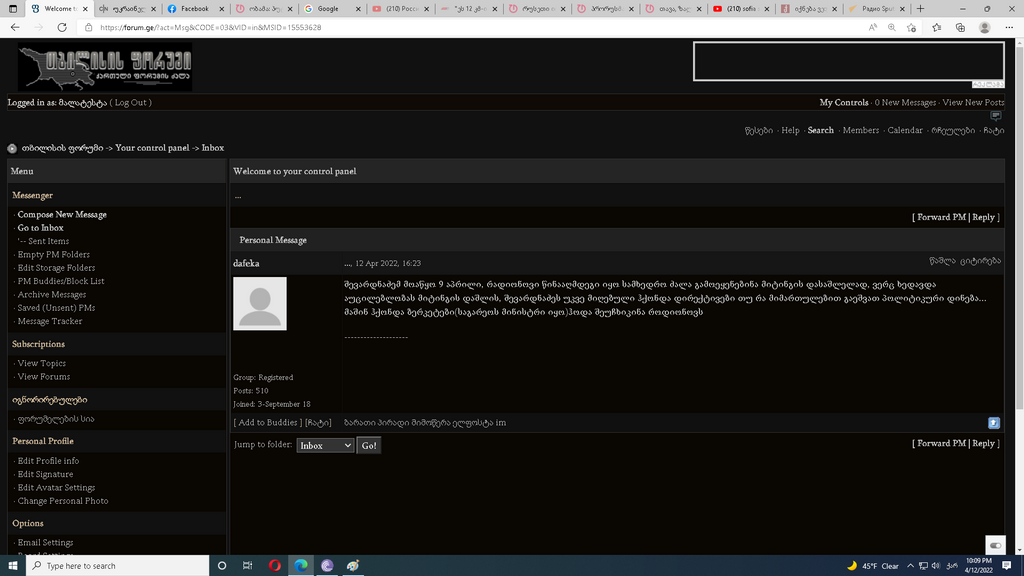This screenshot has width=1024, height=576.
Task: Click Log Out link
Action: pos(131,103)
